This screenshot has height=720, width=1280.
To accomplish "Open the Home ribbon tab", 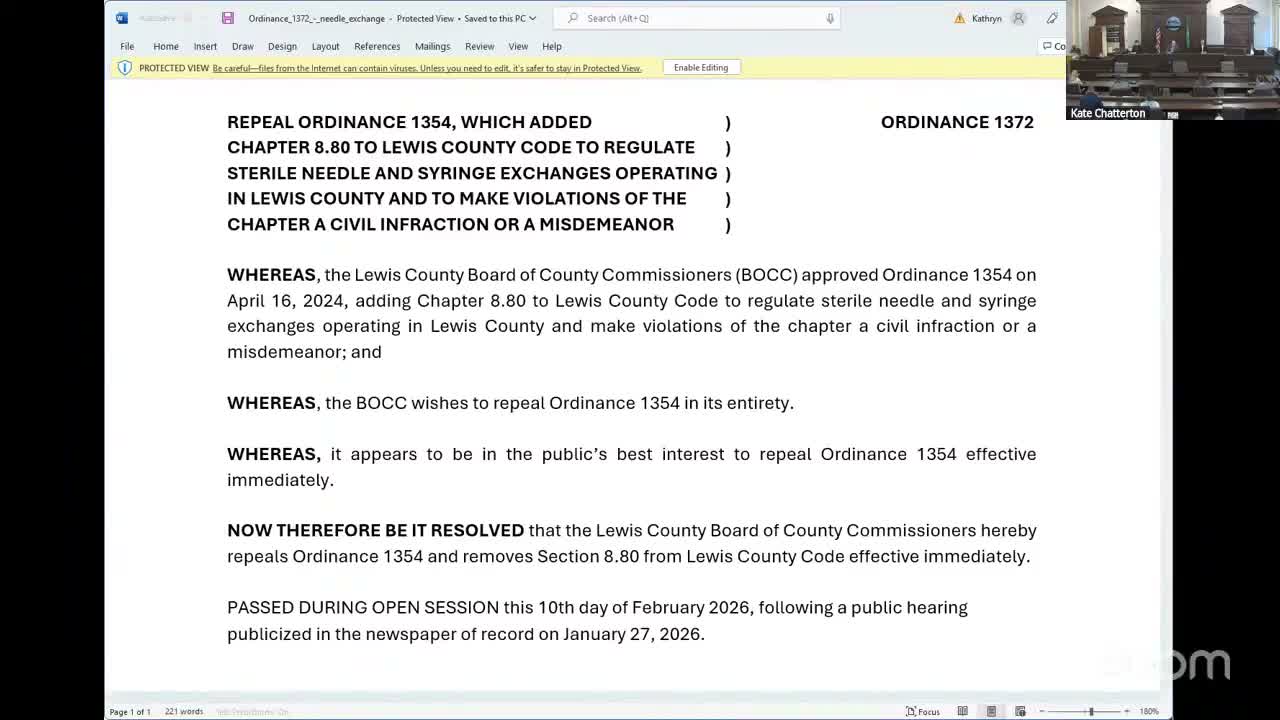I will pos(166,46).
